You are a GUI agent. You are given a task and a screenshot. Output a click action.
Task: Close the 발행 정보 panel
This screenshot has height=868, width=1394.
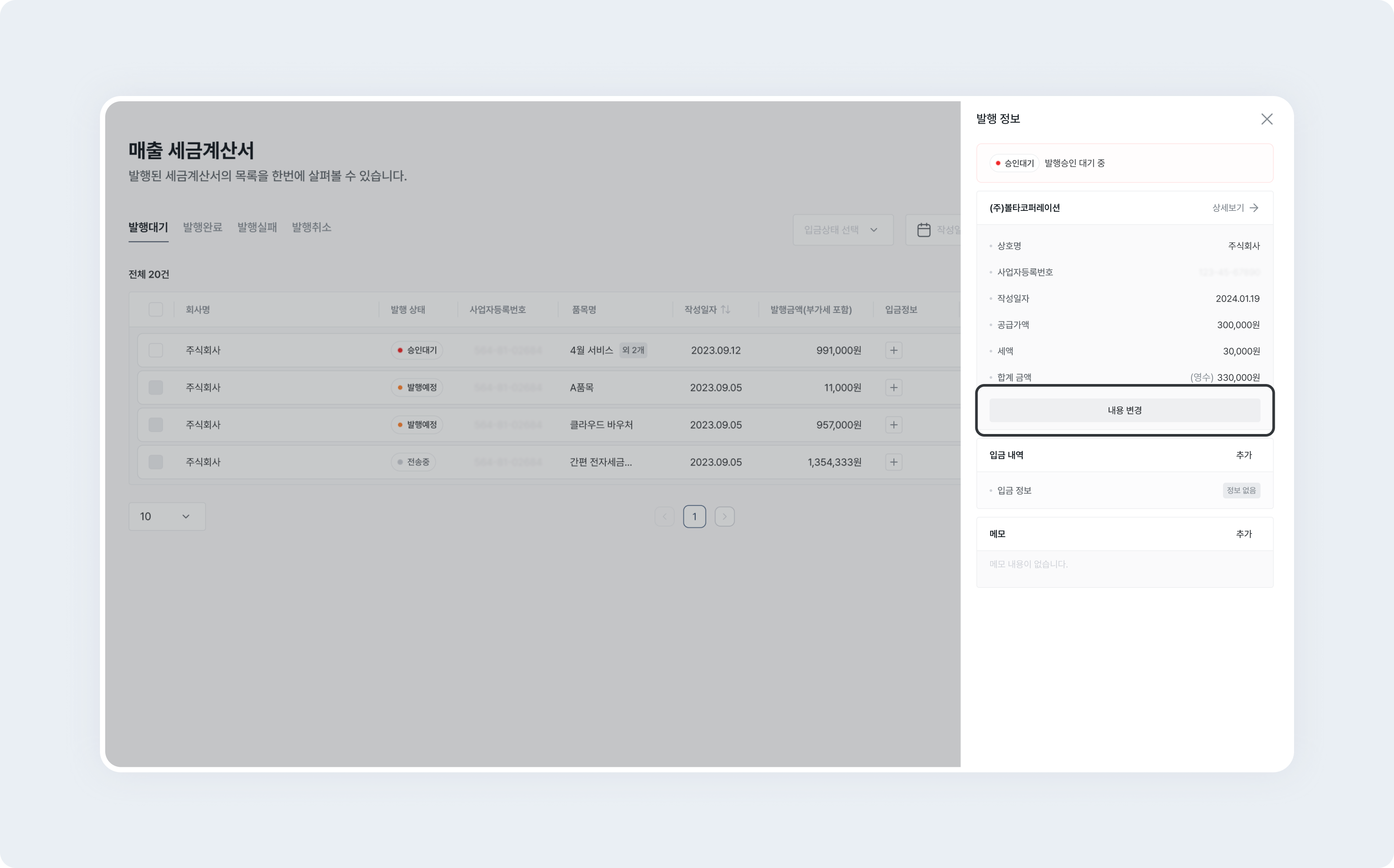(1267, 119)
